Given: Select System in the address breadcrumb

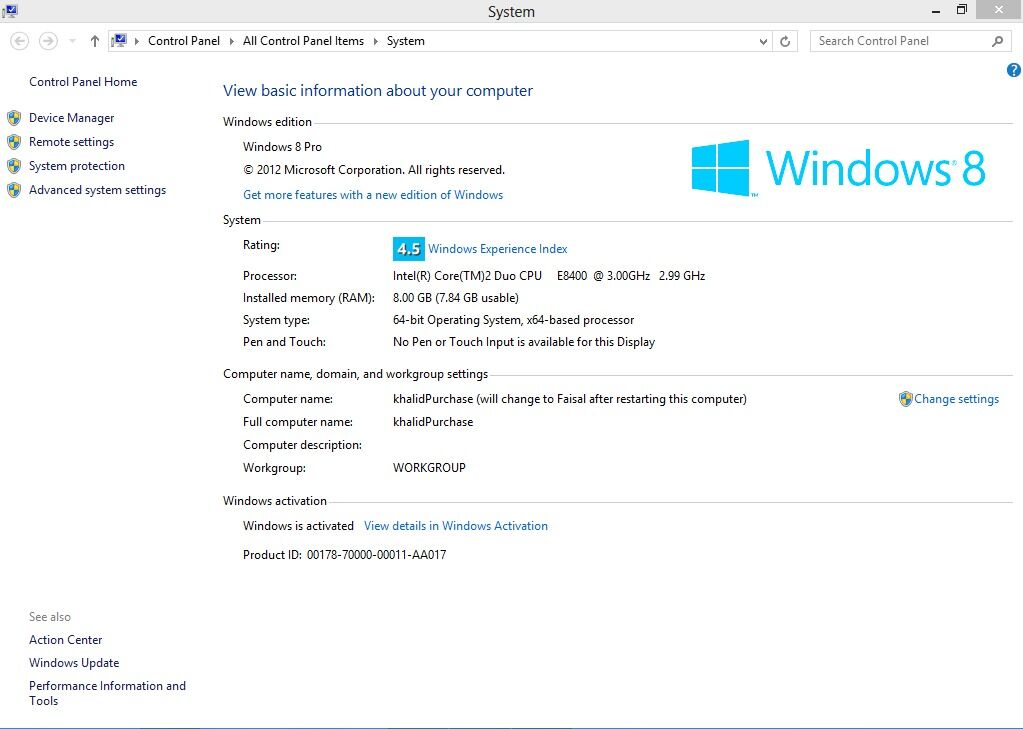Looking at the screenshot, I should pos(405,40).
